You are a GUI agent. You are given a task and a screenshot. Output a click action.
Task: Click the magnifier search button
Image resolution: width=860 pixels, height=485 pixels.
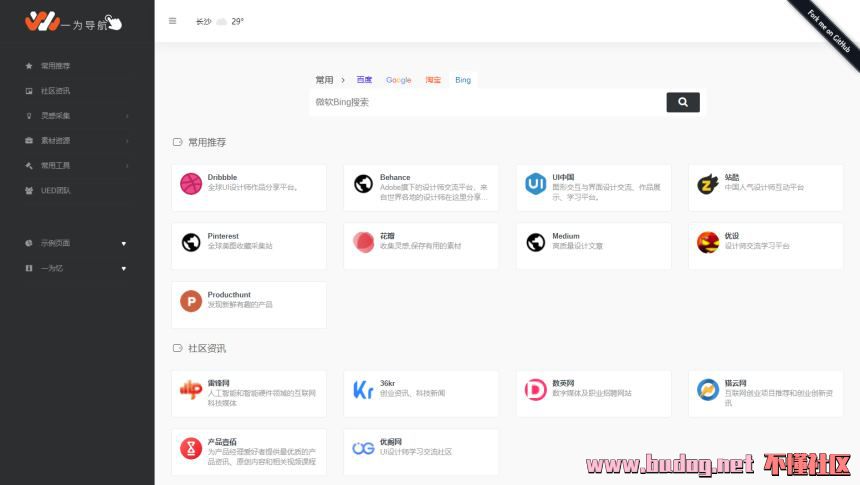tap(683, 102)
